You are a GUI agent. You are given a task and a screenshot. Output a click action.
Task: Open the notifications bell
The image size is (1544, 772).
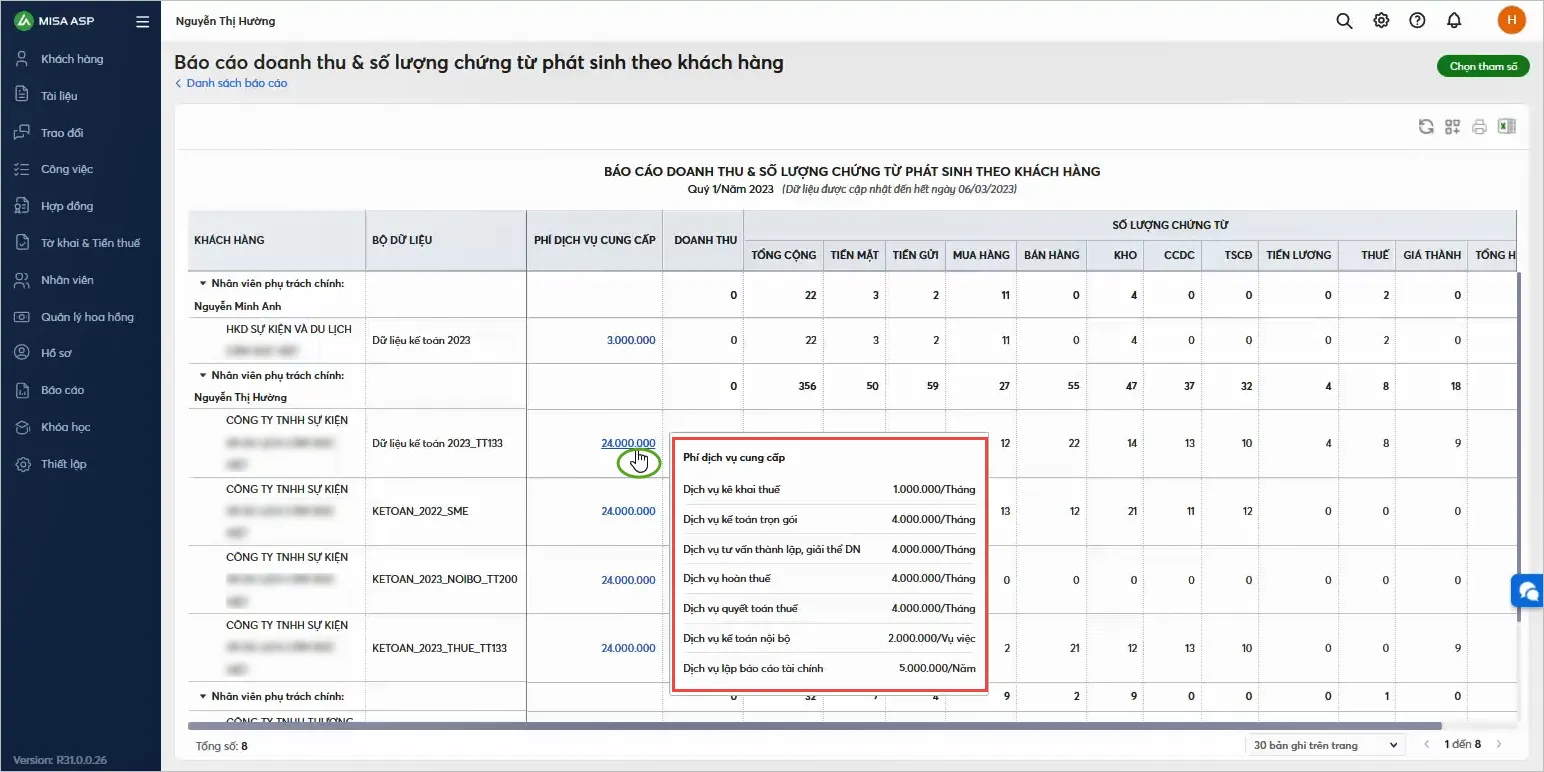[1454, 21]
